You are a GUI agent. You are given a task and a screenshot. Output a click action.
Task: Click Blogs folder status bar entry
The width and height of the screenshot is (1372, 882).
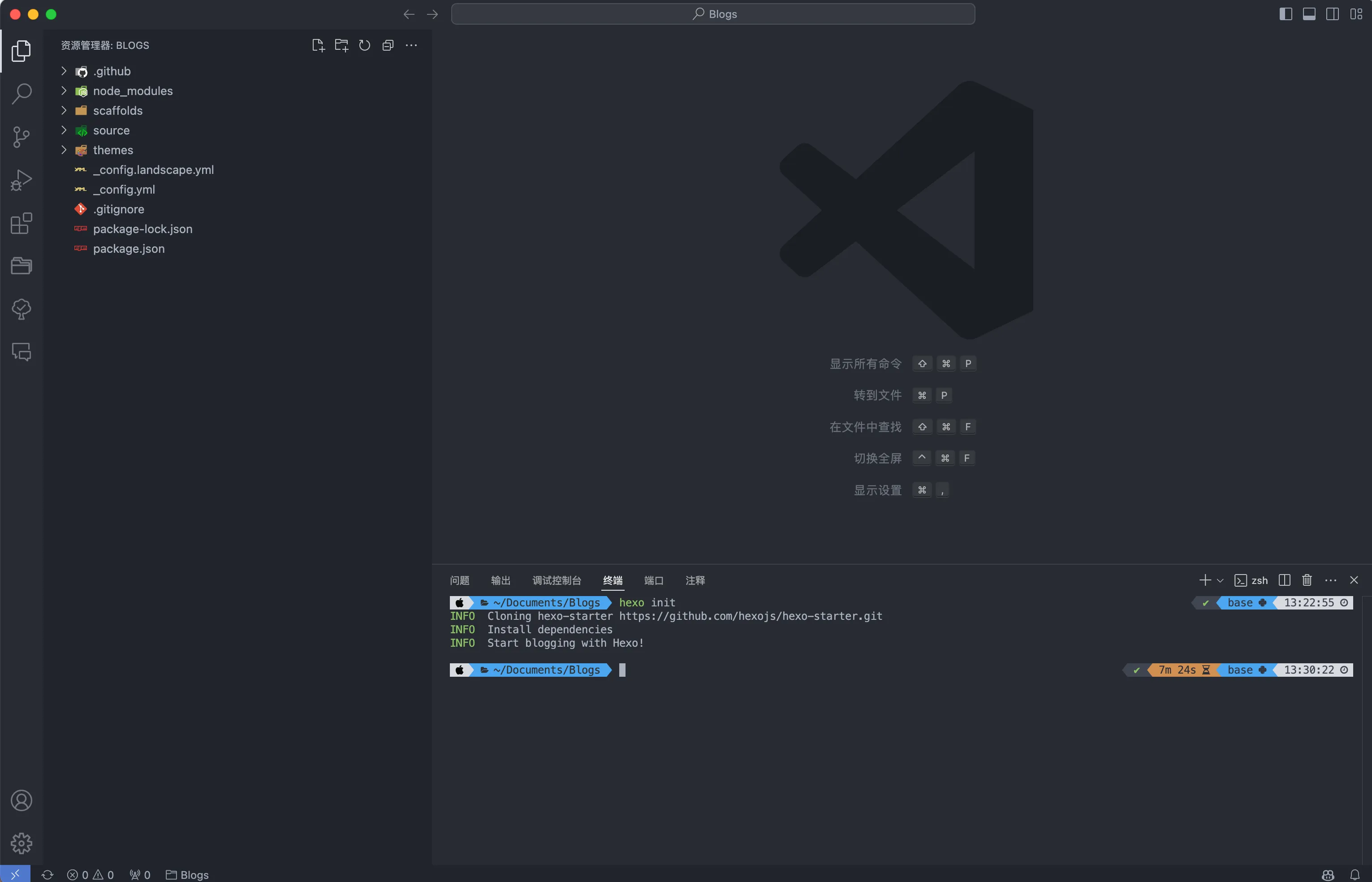coord(187,874)
